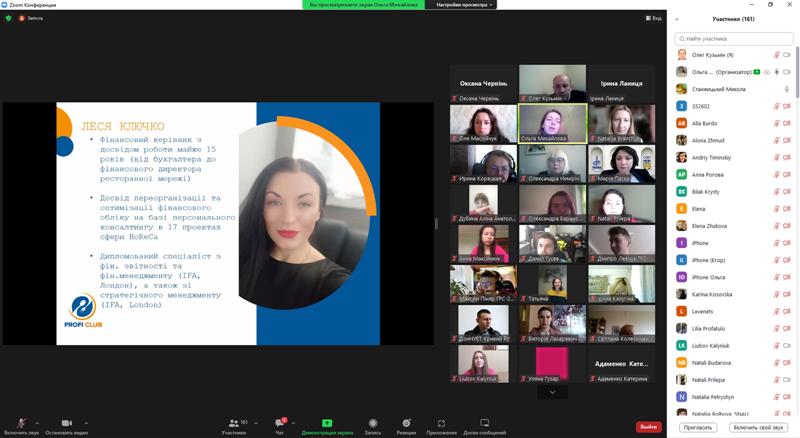This screenshot has width=800, height=438.
Task: Open the Реакции reactions icon
Action: click(x=406, y=423)
